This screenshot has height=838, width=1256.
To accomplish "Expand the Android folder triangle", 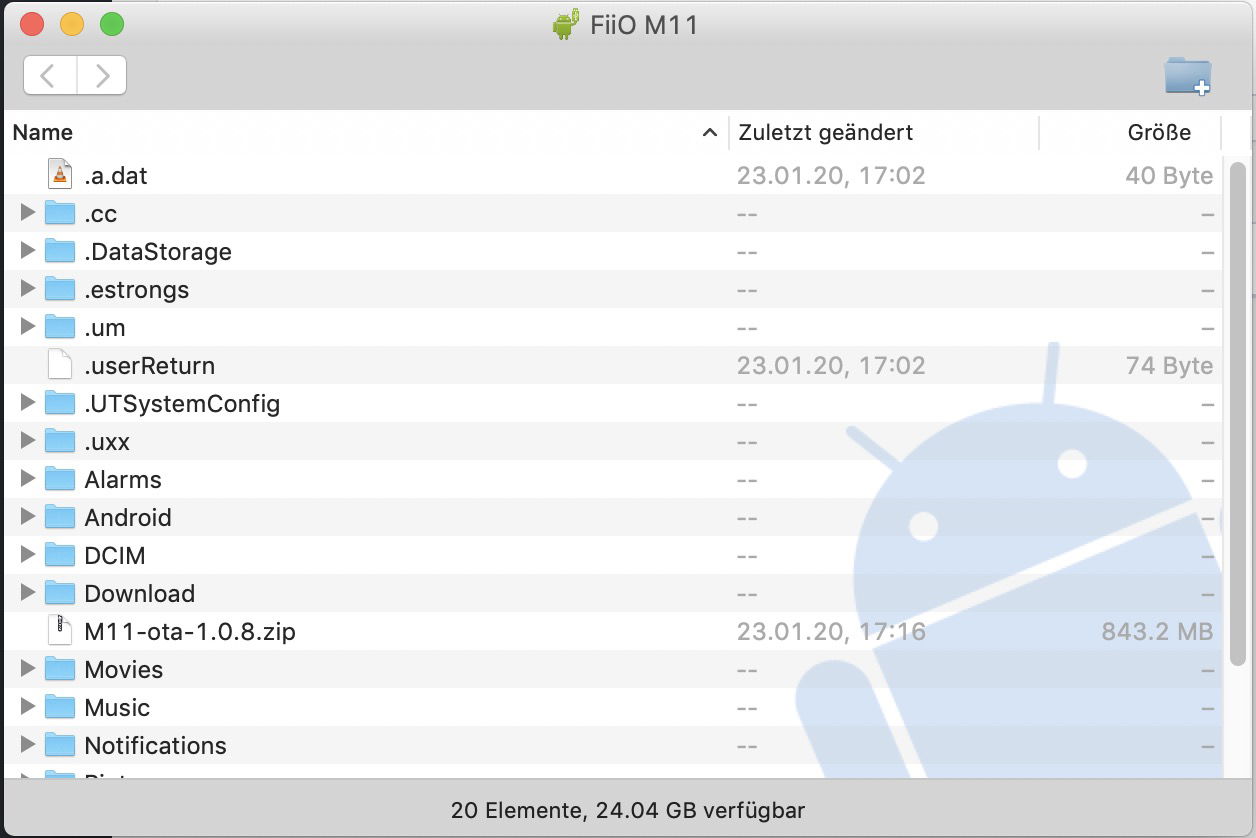I will 28,517.
